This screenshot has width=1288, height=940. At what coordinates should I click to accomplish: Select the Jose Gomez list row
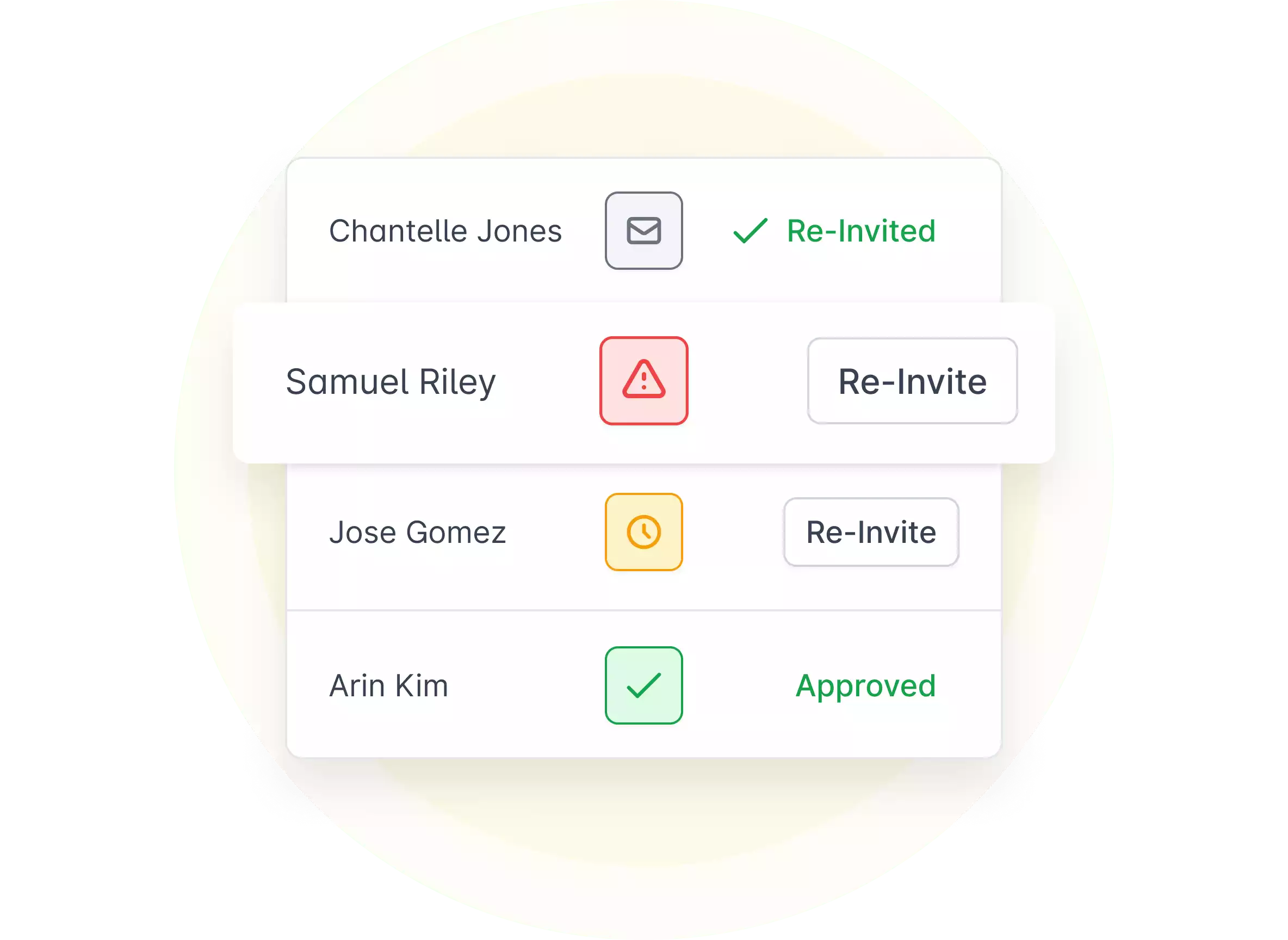(x=643, y=536)
